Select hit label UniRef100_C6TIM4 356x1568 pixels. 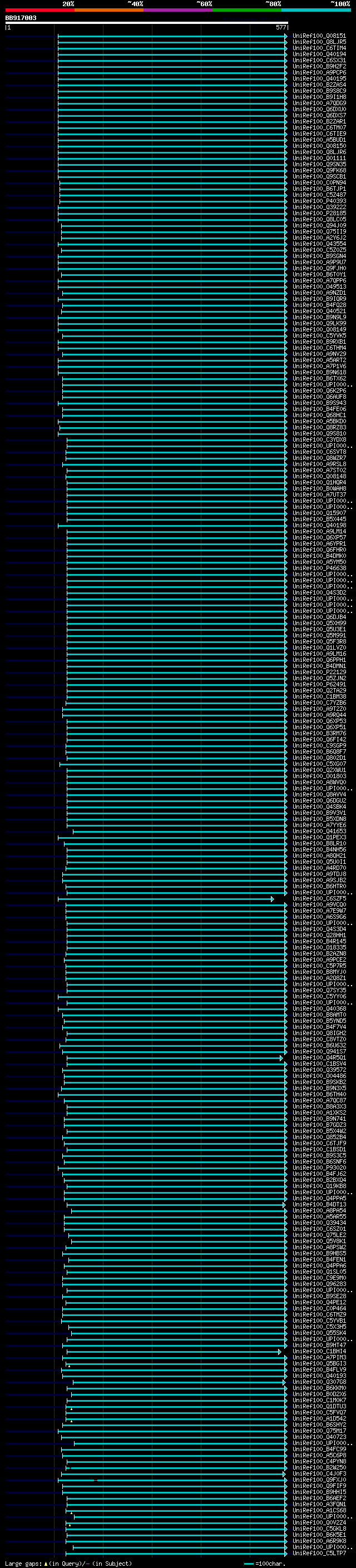(x=319, y=48)
